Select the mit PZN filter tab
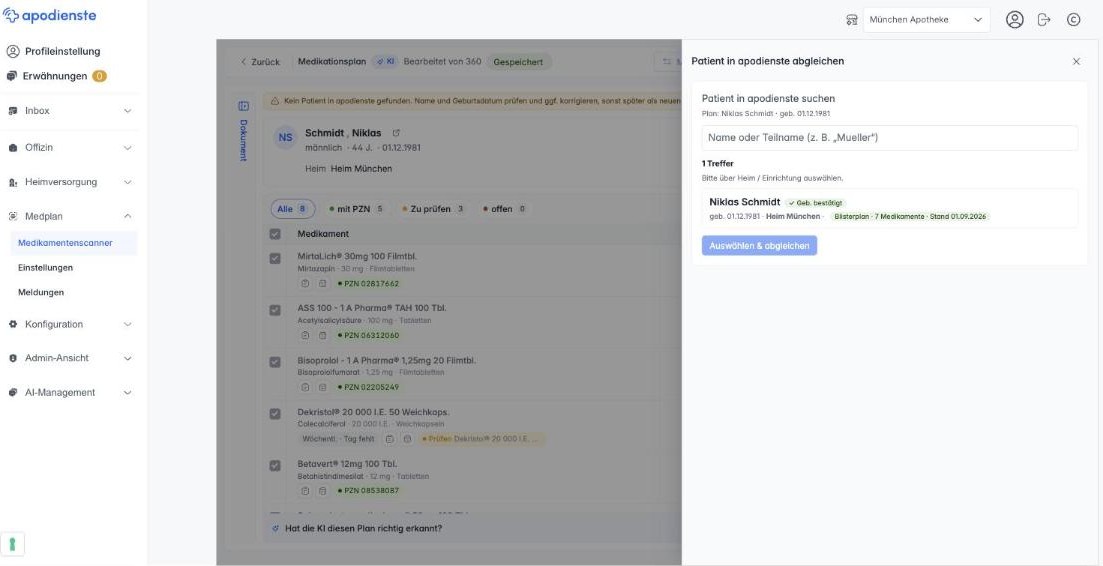This screenshot has height=566, width=1103. pyautogui.click(x=356, y=209)
